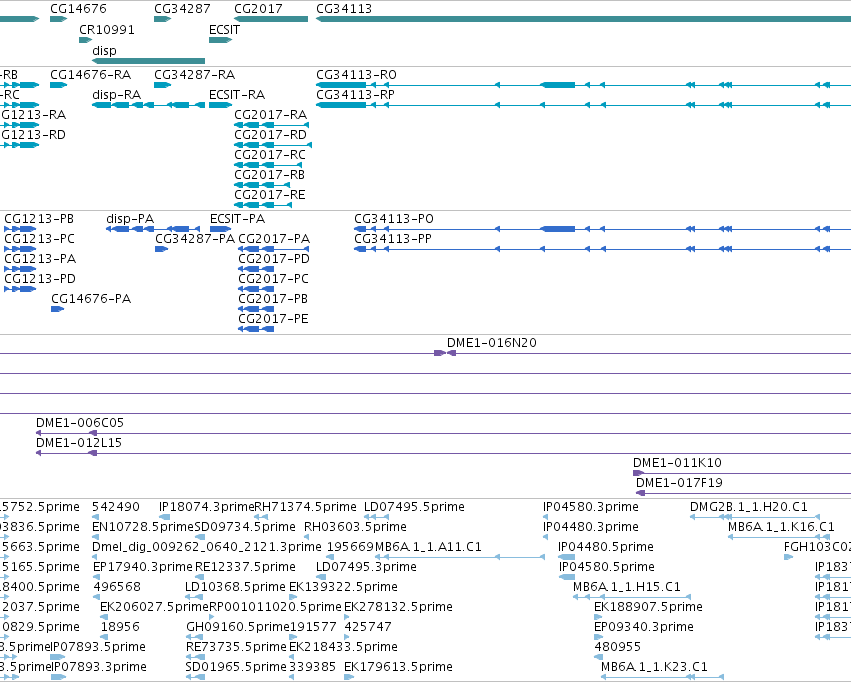
Task: Click EST label IP07893.3prime
Action: pos(99,667)
